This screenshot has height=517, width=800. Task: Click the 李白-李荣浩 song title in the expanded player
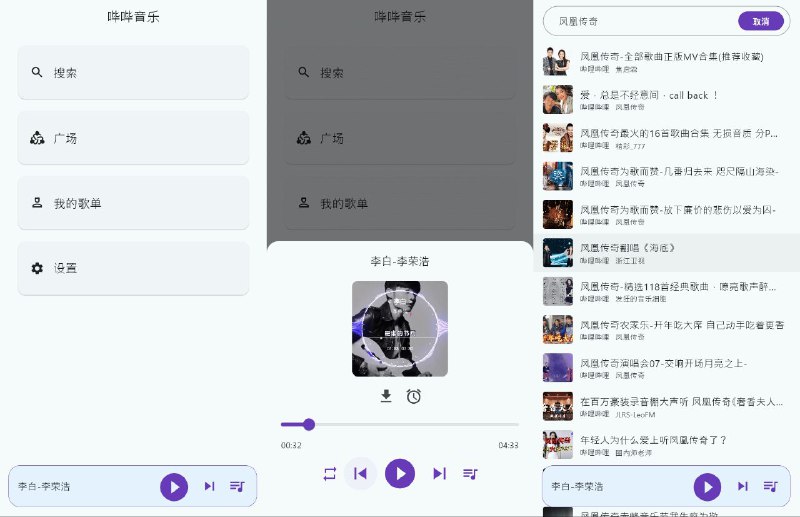(399, 261)
